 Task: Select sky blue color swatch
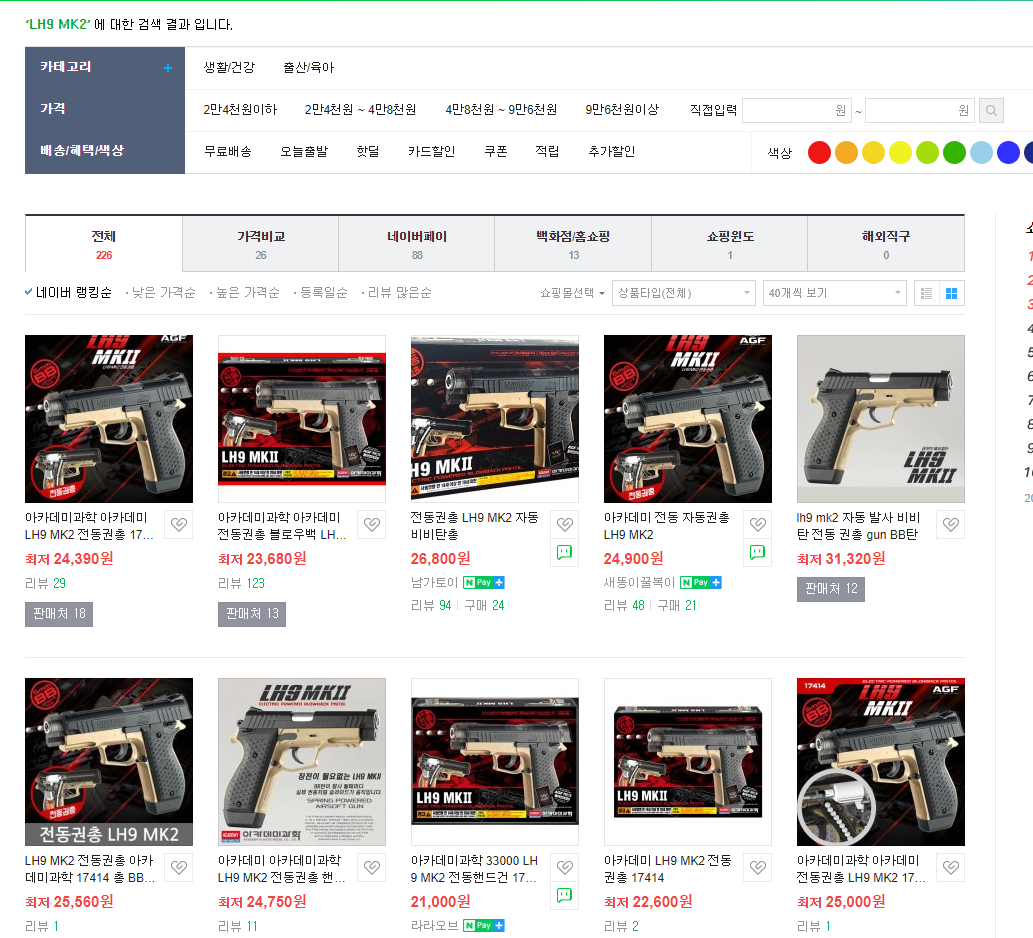(981, 152)
